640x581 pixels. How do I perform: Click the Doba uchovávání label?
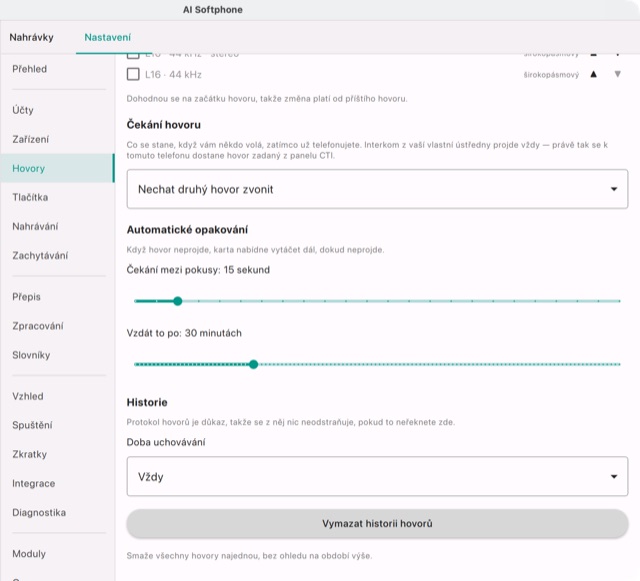click(166, 442)
